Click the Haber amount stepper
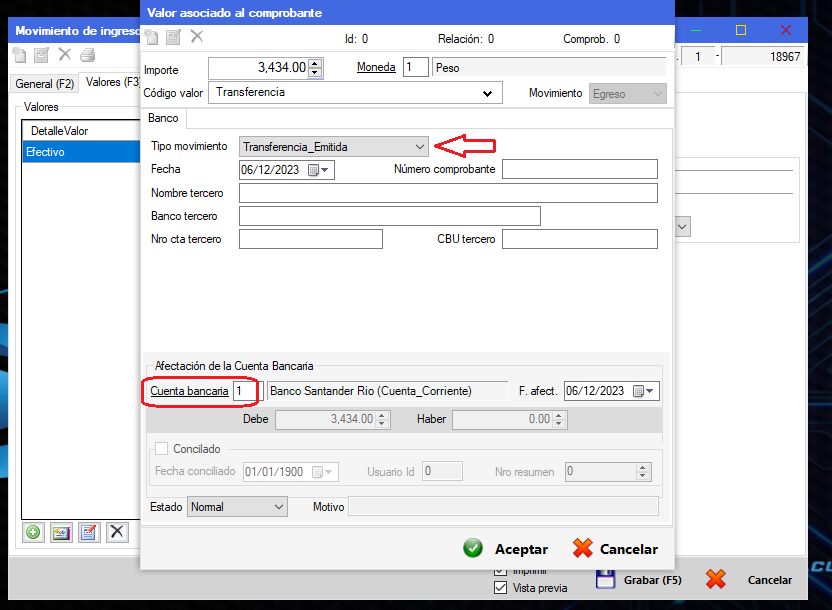Image resolution: width=832 pixels, height=610 pixels. pos(559,419)
